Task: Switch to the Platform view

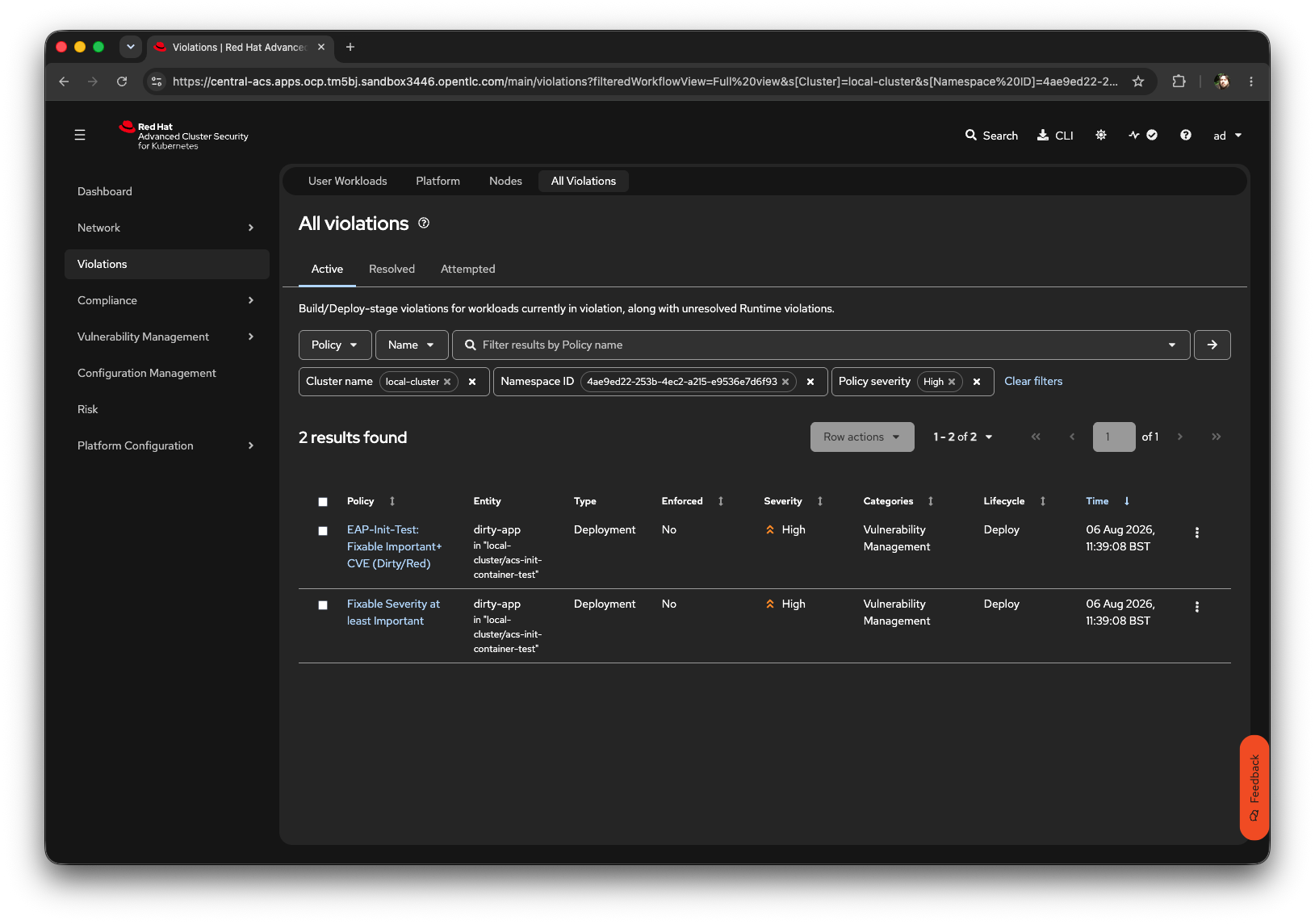Action: 438,181
